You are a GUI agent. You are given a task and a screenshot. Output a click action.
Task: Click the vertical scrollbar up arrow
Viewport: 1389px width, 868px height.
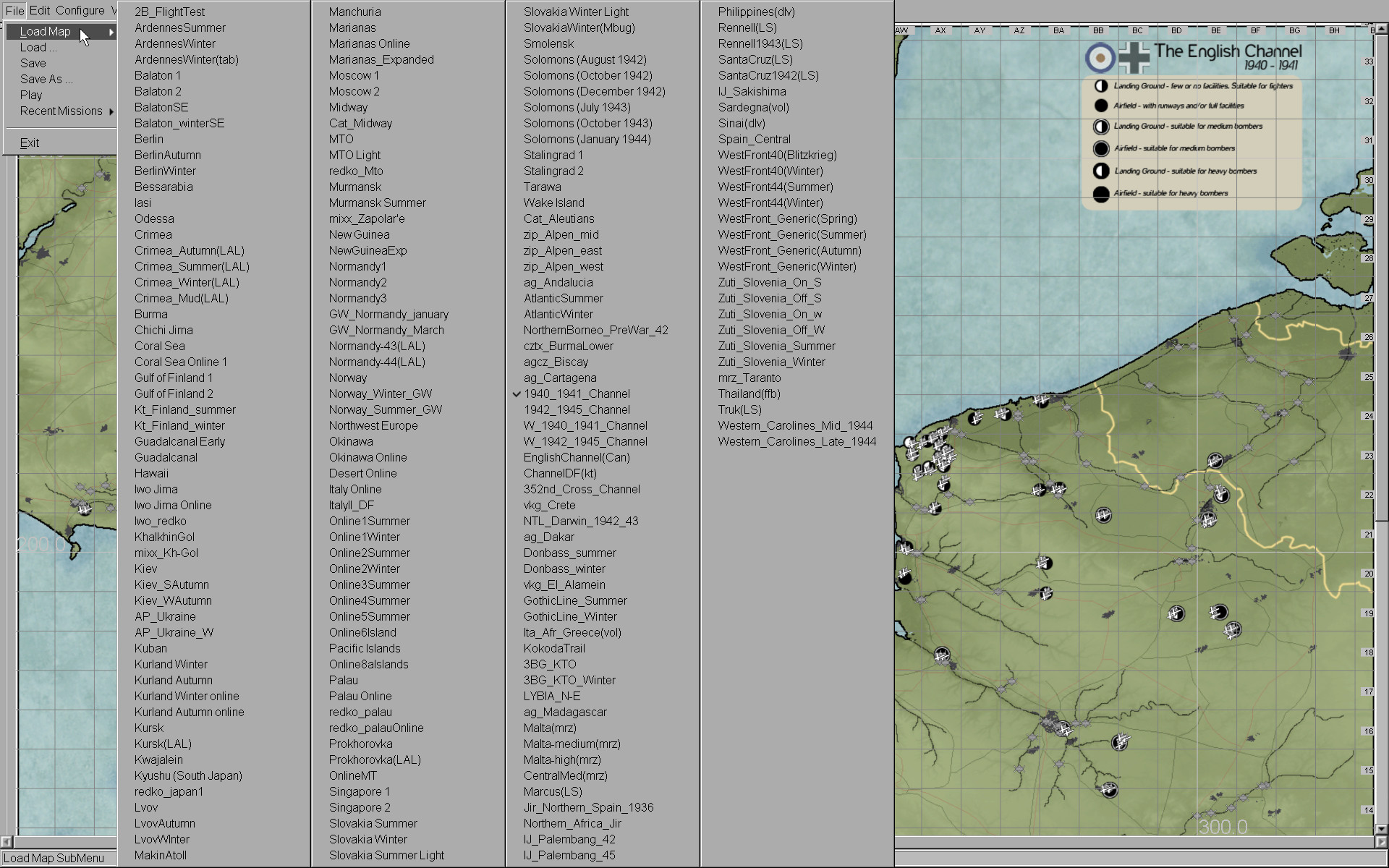point(1381,30)
